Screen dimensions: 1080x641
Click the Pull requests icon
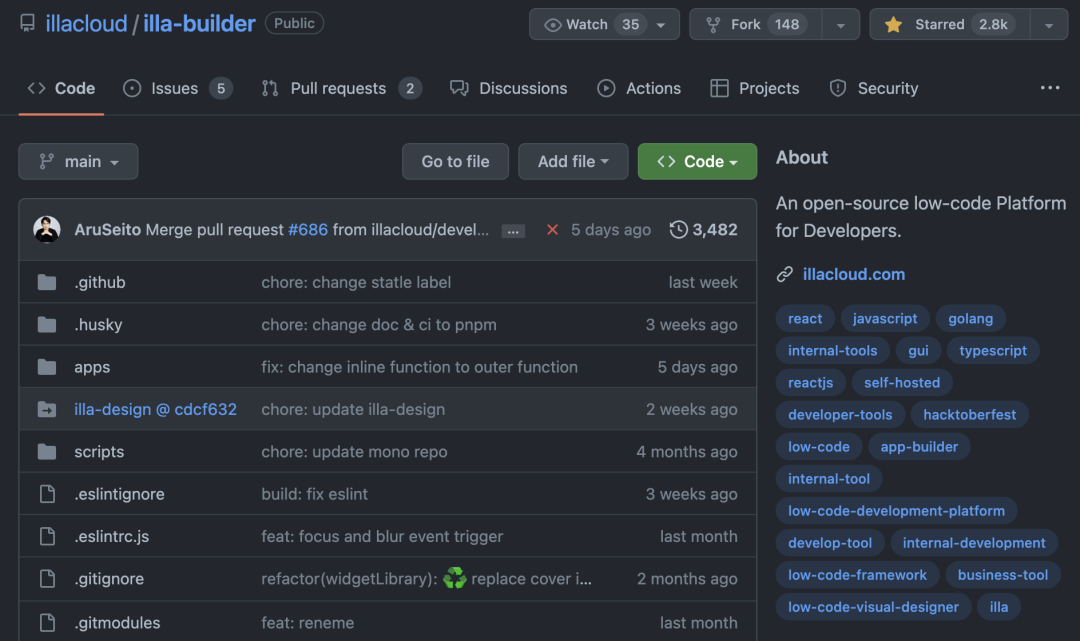point(270,88)
